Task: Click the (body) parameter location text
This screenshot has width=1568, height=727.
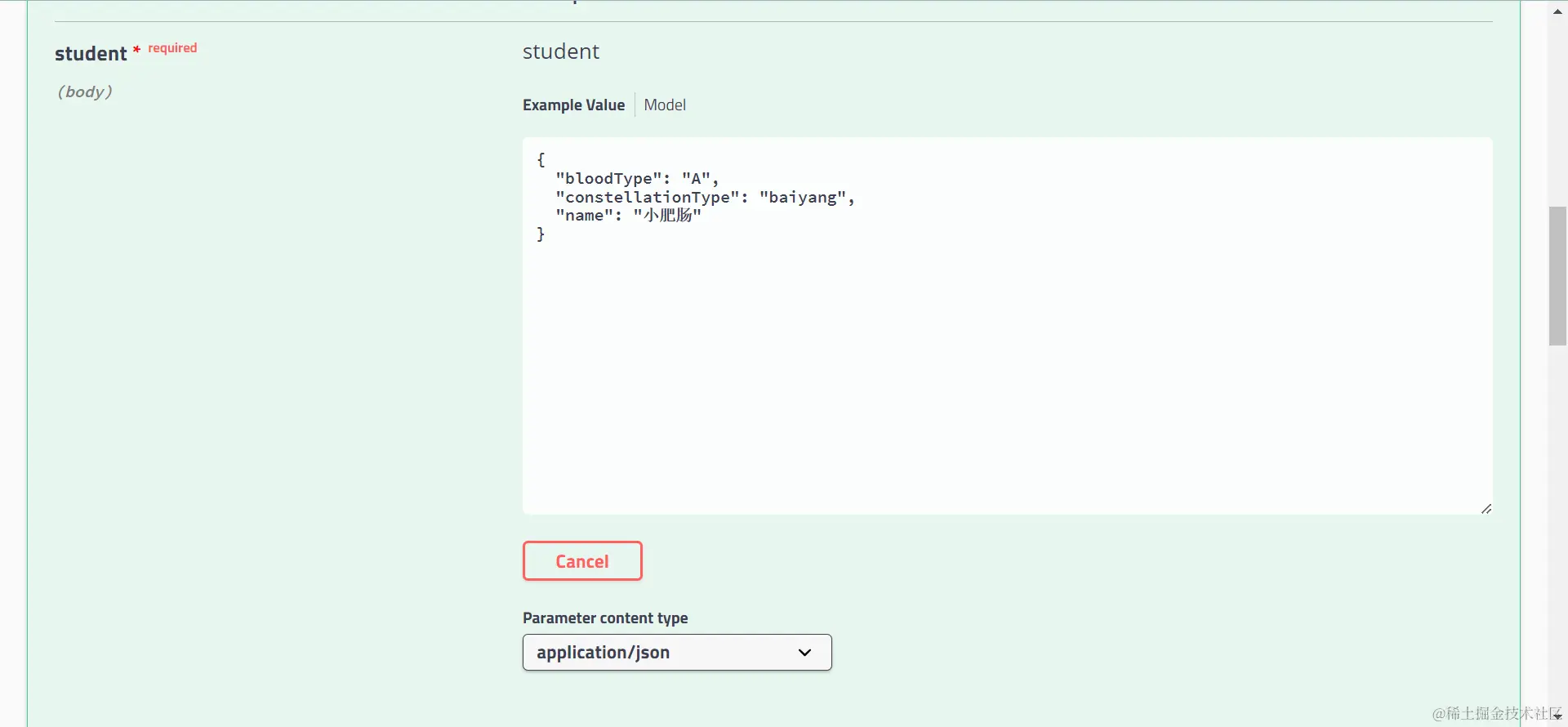Action: (85, 91)
